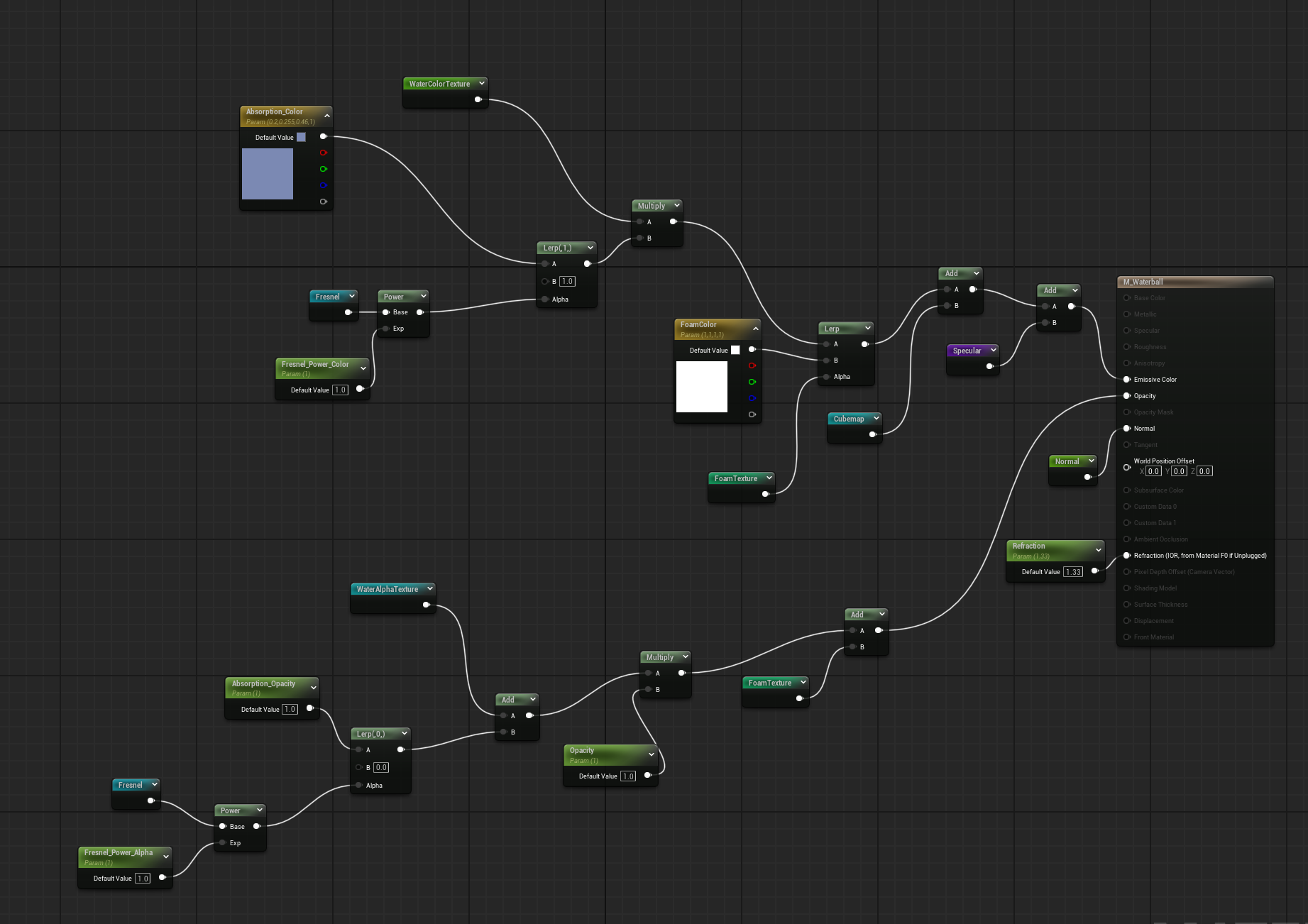The height and width of the screenshot is (924, 1308).
Task: Expand the WaterColorTexture node chevron
Action: coord(481,83)
